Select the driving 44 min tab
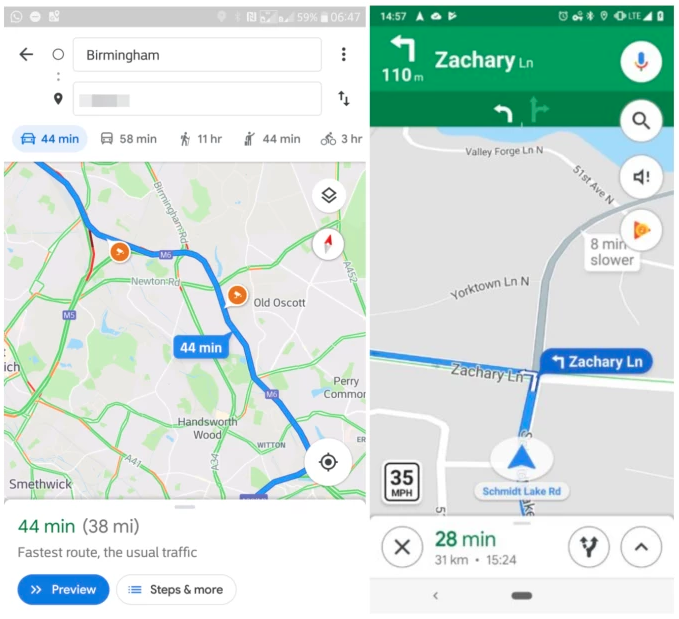 click(x=50, y=139)
